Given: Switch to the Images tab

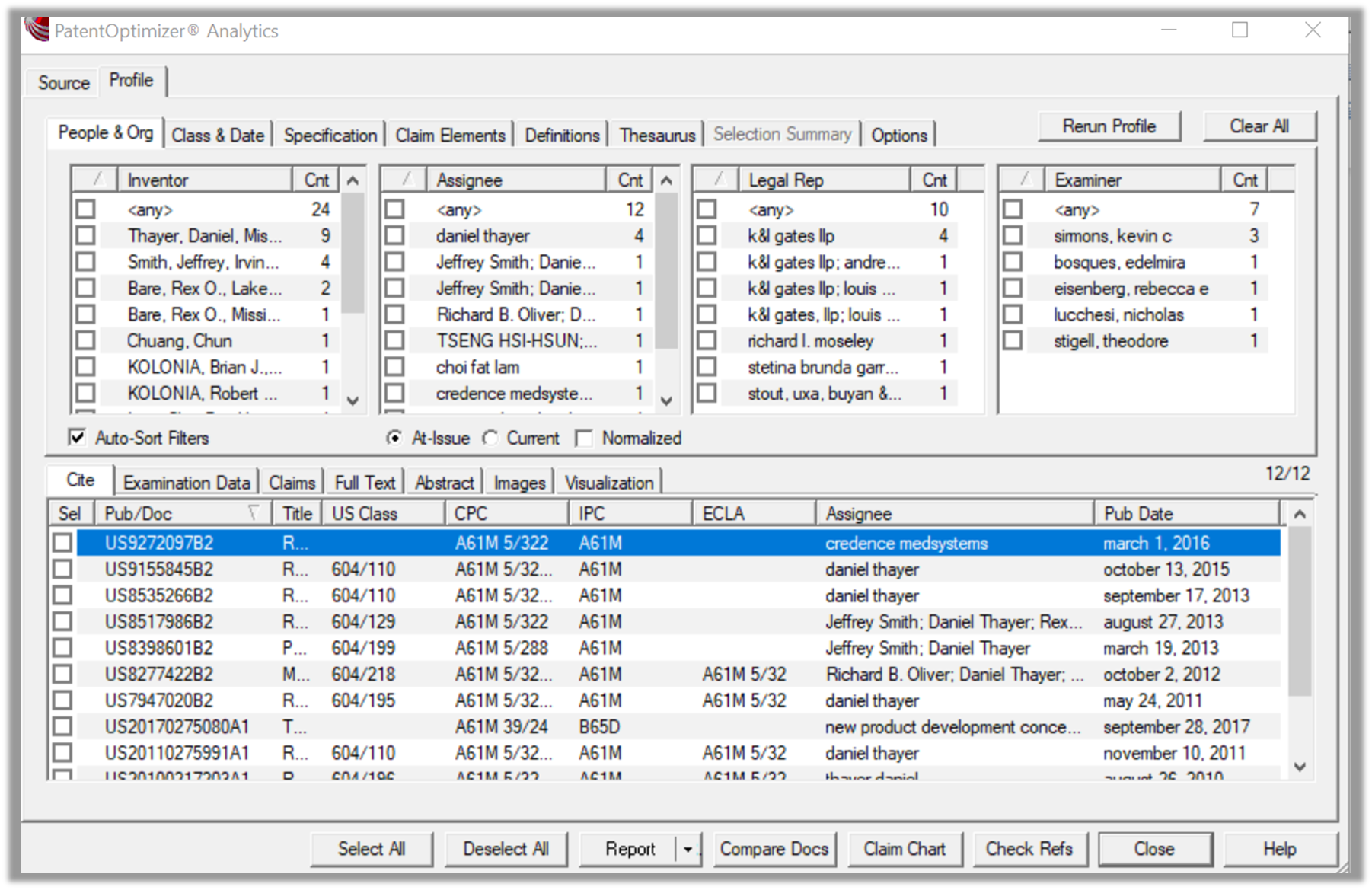Looking at the screenshot, I should coord(519,483).
